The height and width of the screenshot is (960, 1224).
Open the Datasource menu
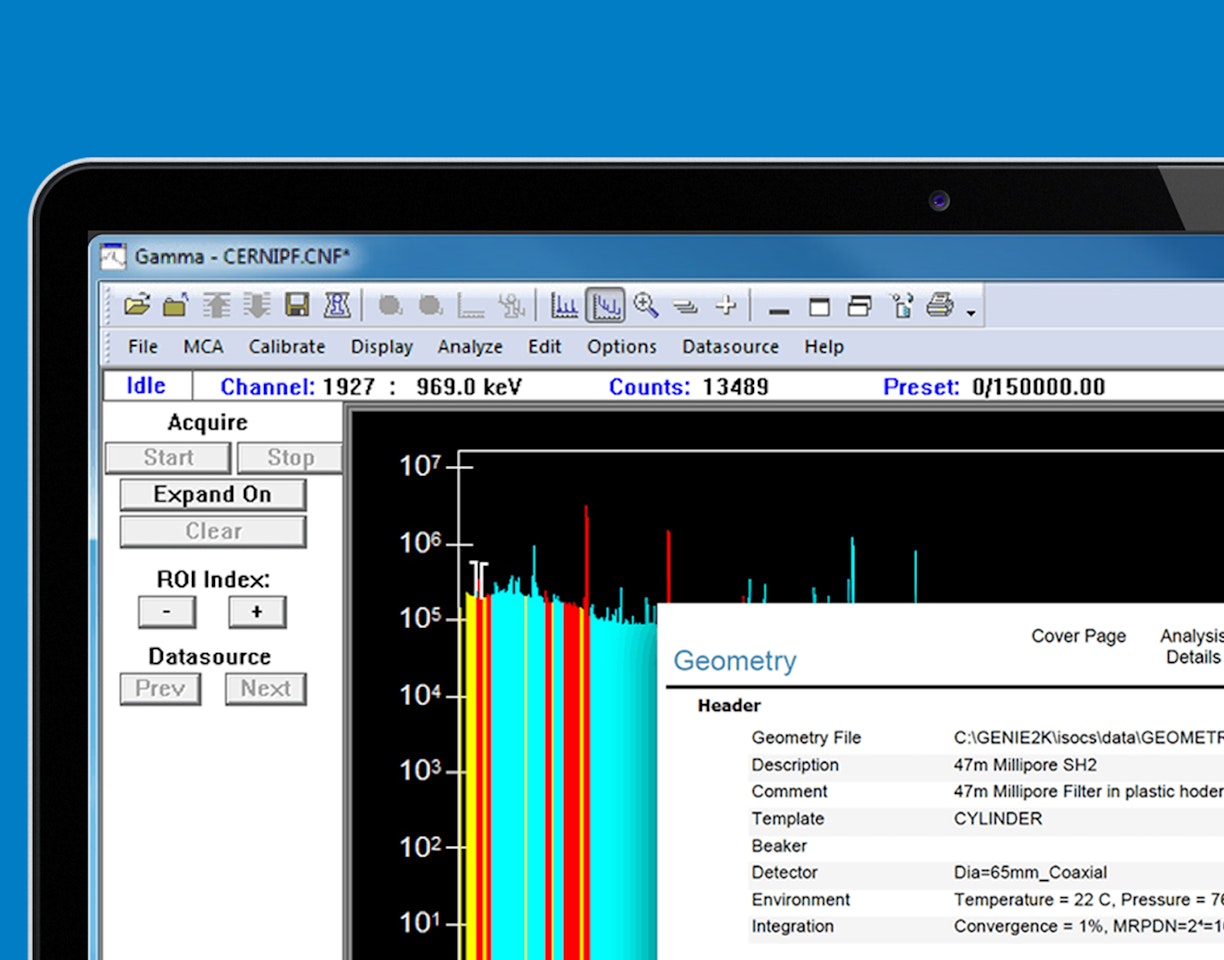[x=731, y=347]
